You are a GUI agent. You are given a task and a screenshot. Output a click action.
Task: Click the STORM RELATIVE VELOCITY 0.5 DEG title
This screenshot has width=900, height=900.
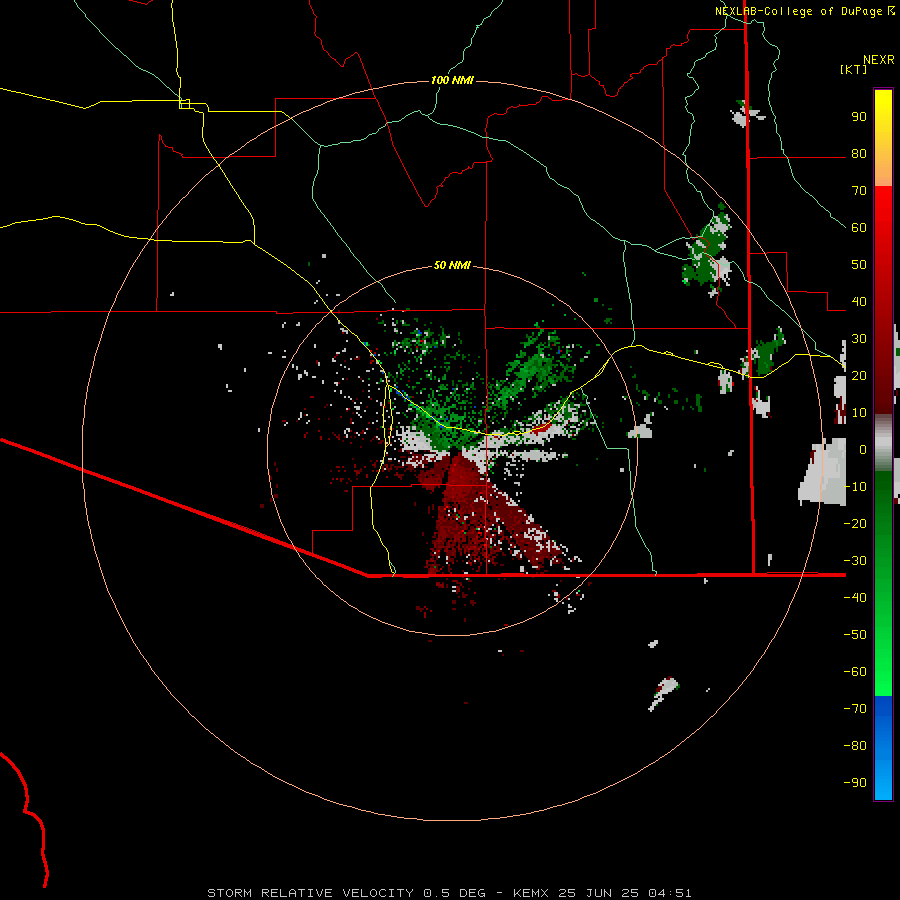pos(346,893)
